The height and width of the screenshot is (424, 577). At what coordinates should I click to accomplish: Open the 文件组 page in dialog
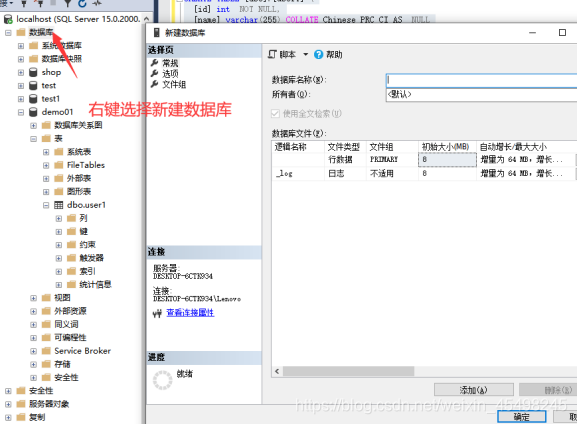point(174,84)
